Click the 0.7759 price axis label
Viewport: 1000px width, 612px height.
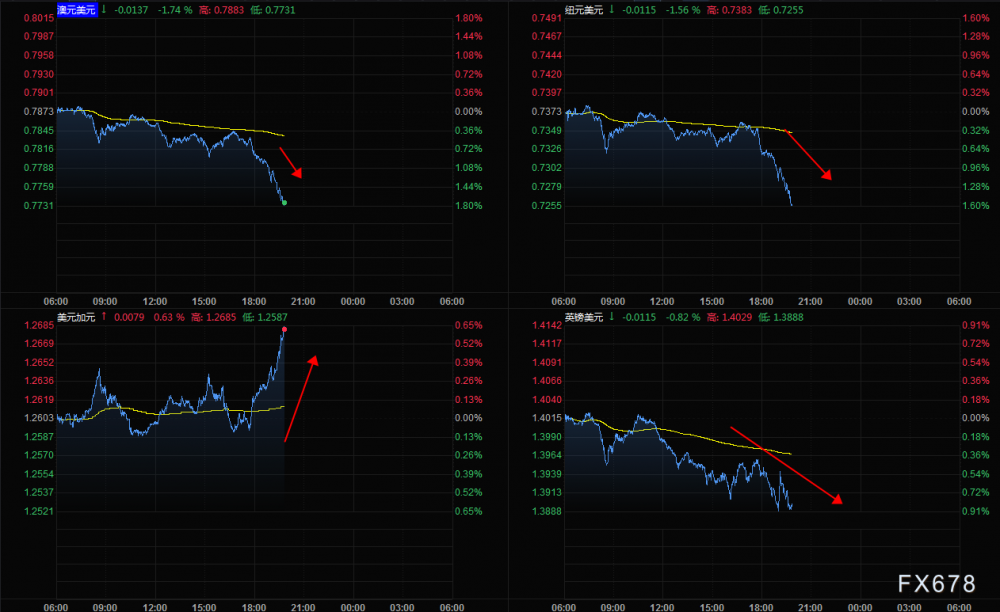tap(39, 187)
